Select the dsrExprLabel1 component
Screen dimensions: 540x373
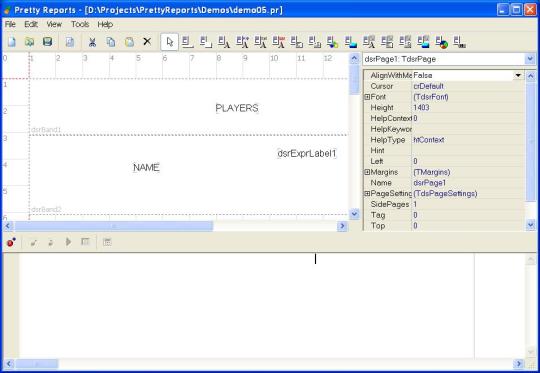coord(307,153)
